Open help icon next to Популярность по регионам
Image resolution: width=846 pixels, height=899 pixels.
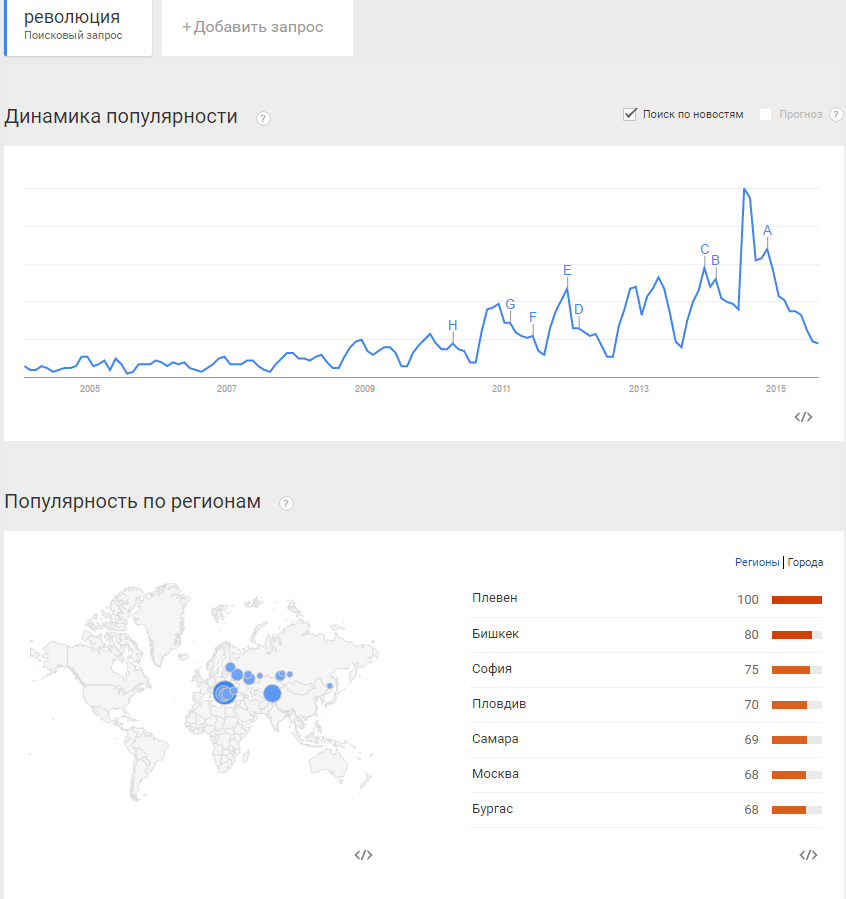tap(286, 503)
